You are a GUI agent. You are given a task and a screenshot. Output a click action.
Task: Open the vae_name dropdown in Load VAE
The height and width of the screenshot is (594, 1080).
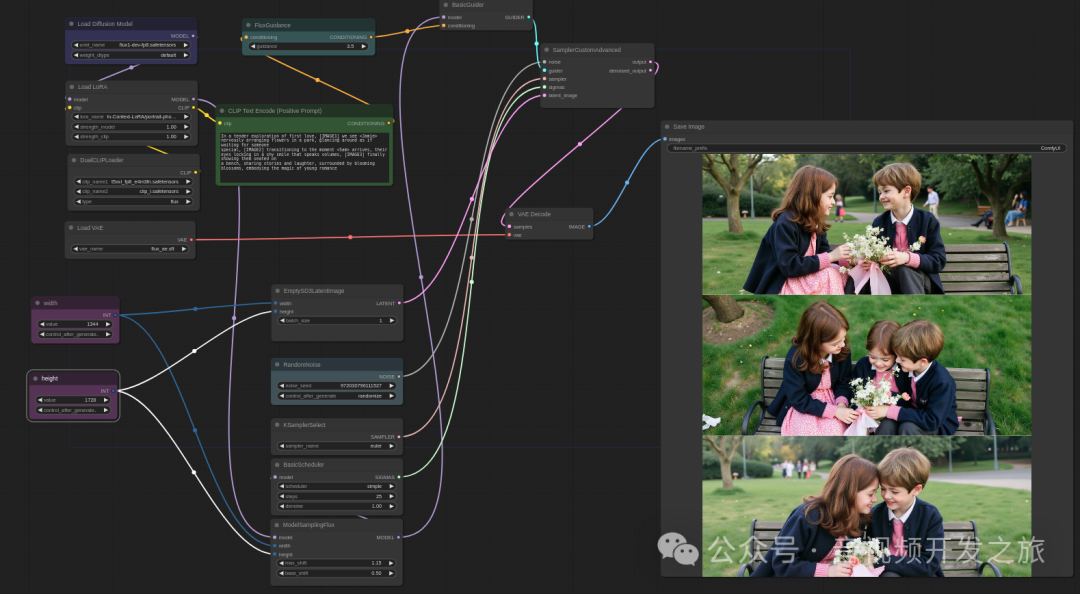[130, 249]
